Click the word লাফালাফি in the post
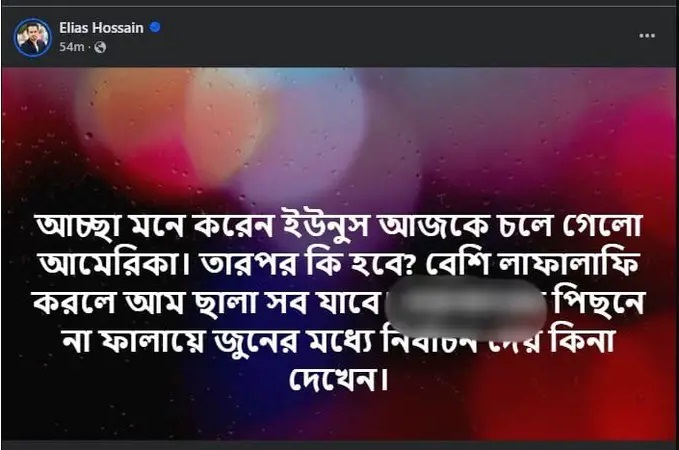The image size is (679, 450). point(569,262)
